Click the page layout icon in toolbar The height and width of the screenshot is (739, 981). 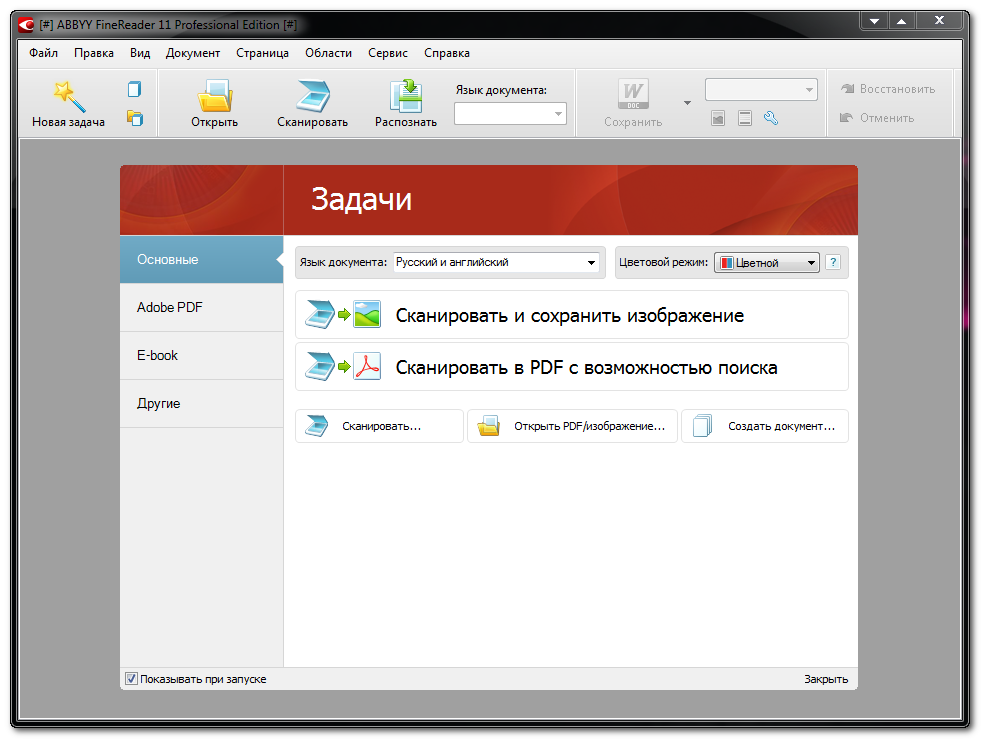(745, 118)
